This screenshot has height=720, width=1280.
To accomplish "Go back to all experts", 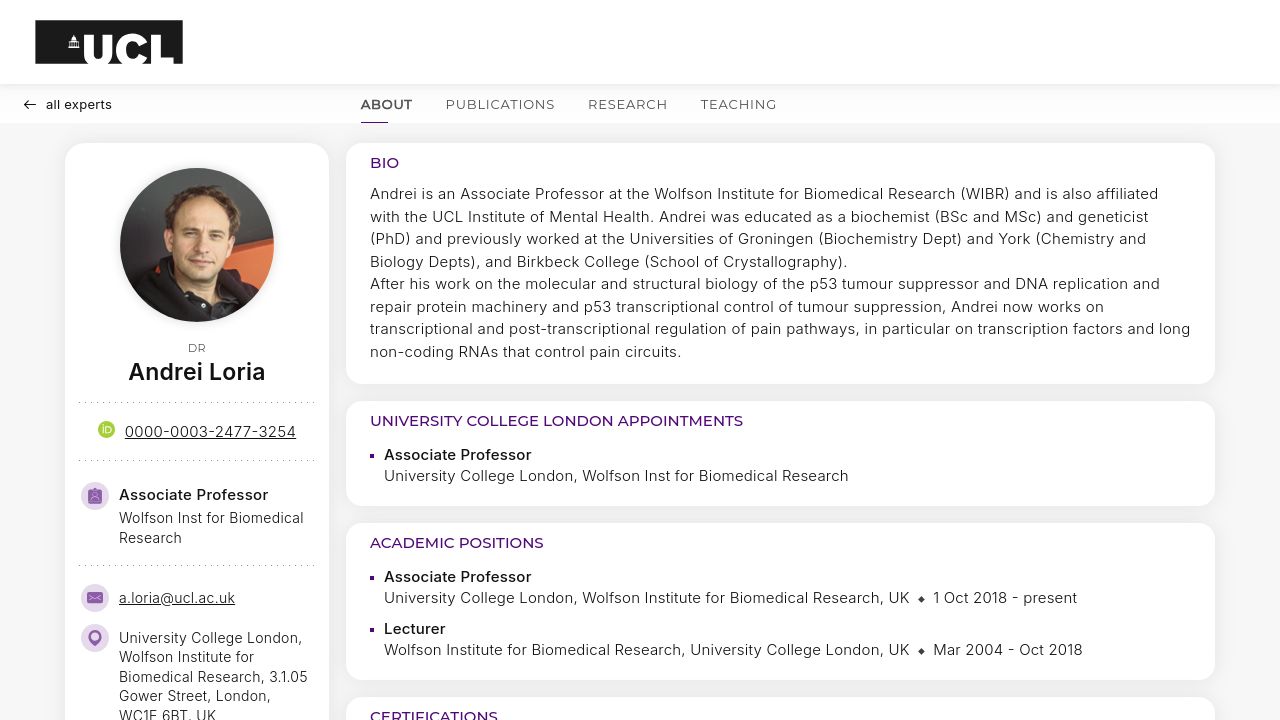I will coord(67,105).
